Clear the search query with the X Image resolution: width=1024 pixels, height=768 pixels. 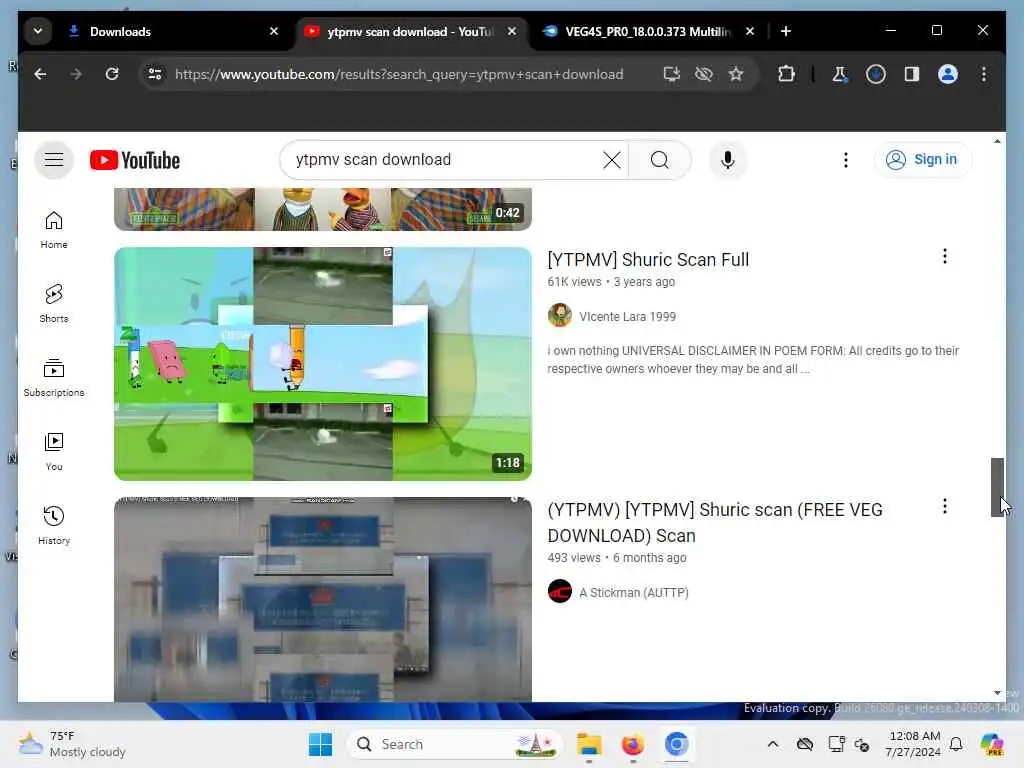(611, 160)
